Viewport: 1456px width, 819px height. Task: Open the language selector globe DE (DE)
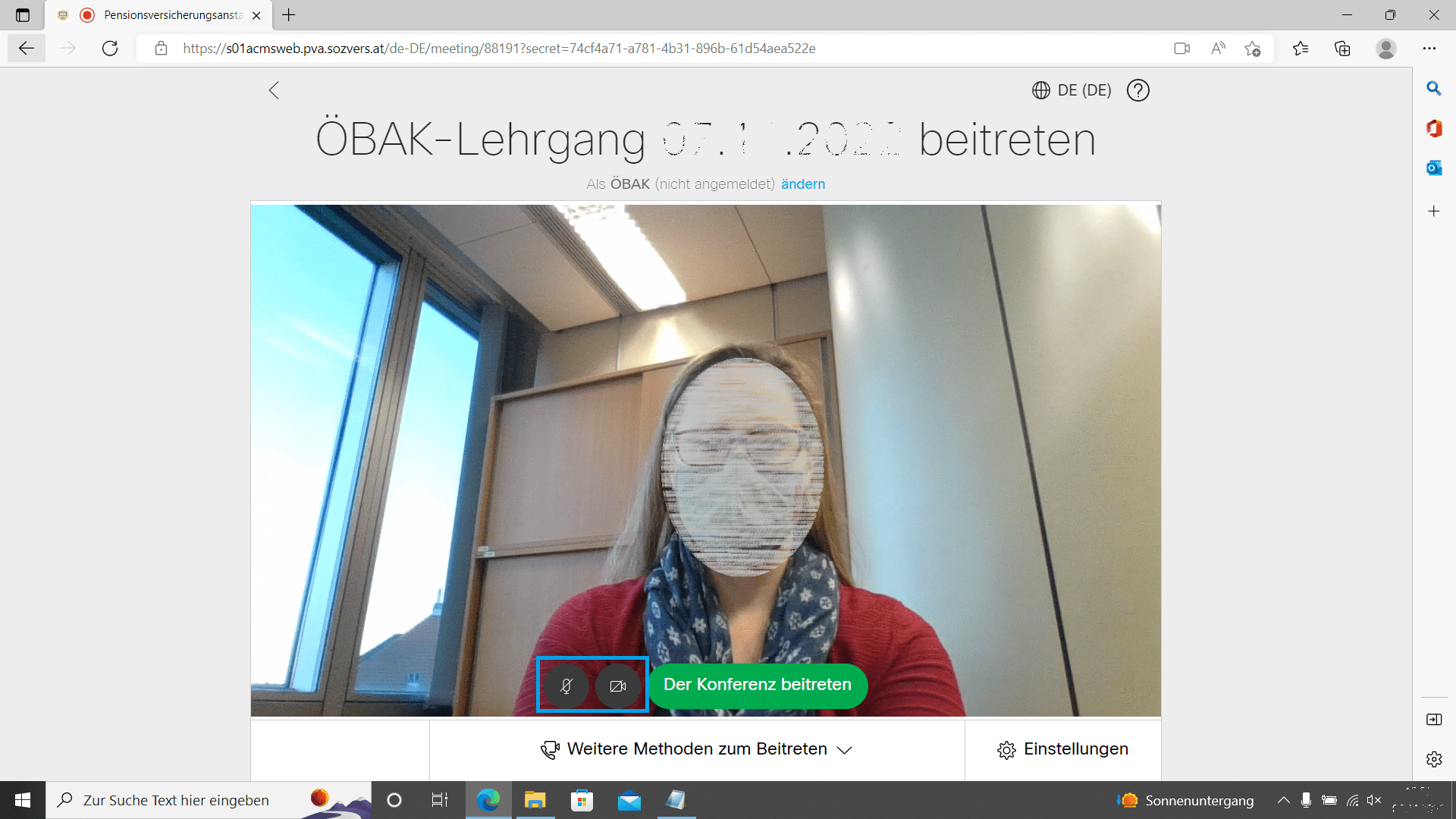point(1069,90)
